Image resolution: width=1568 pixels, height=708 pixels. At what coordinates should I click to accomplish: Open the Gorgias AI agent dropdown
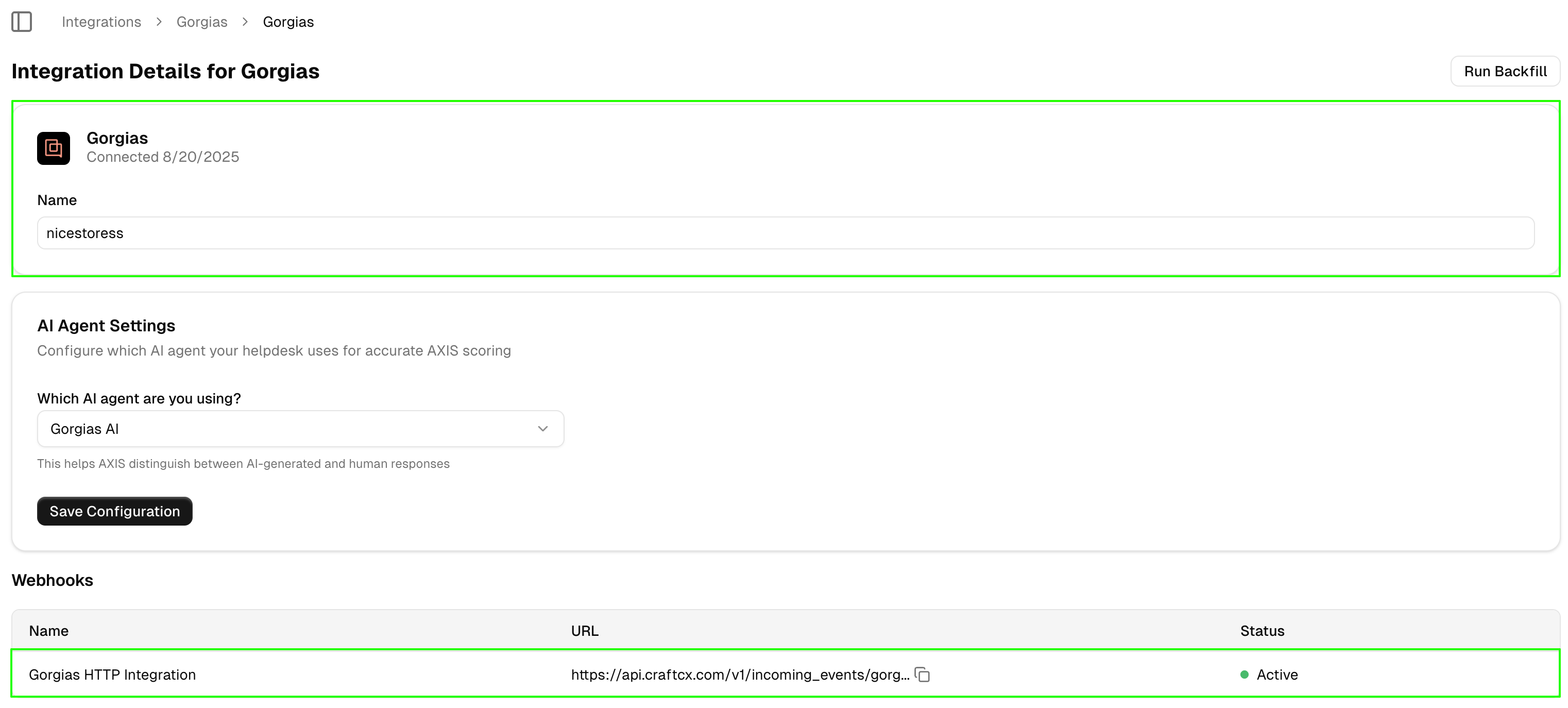click(300, 429)
